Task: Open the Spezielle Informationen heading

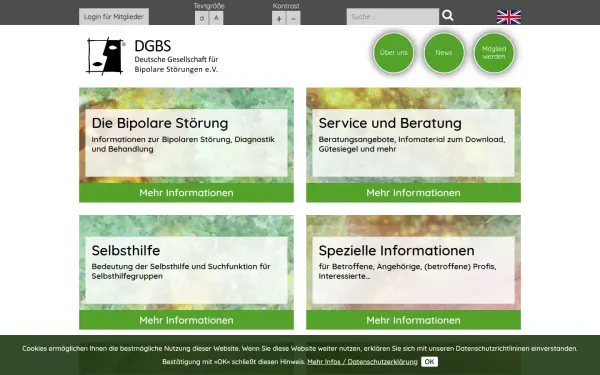Action: (396, 251)
